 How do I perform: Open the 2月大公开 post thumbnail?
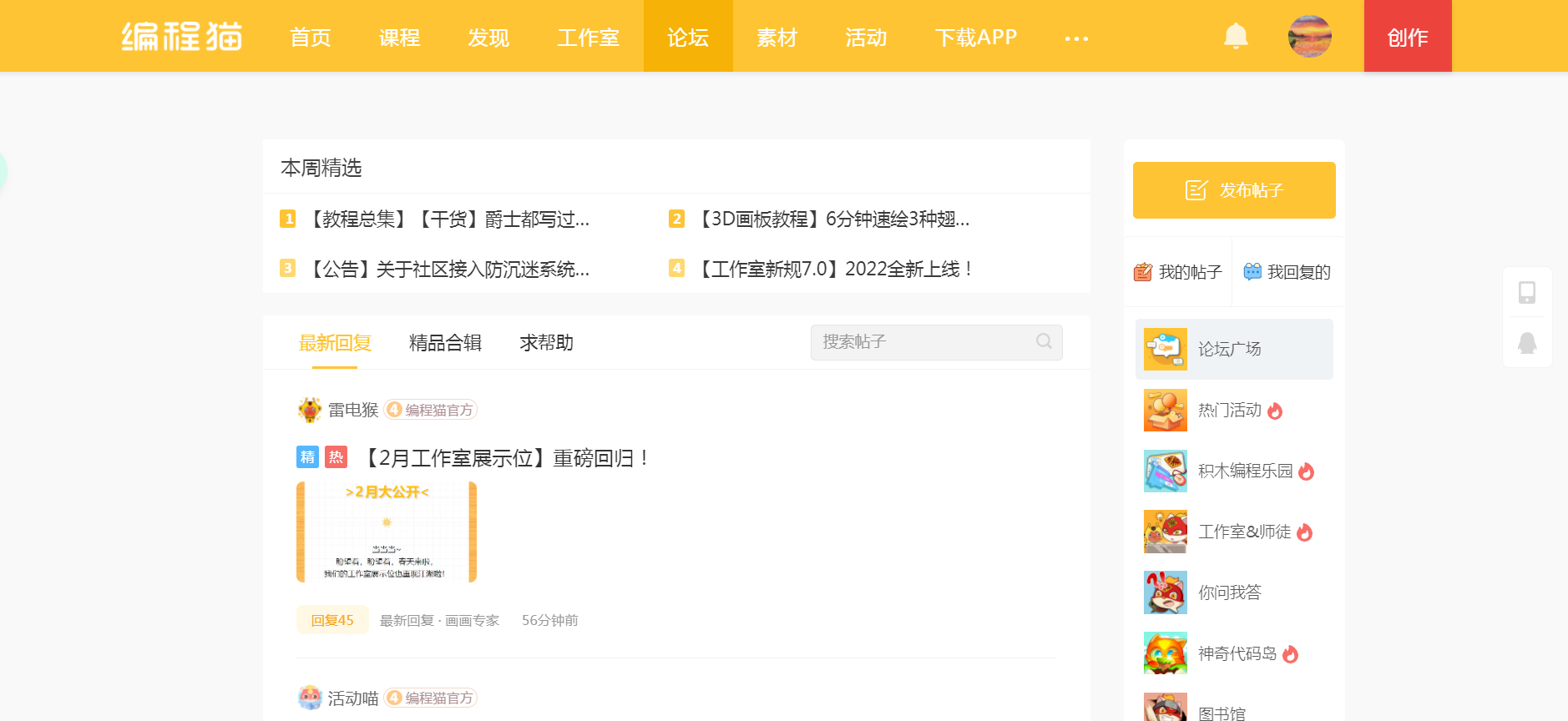click(x=387, y=532)
